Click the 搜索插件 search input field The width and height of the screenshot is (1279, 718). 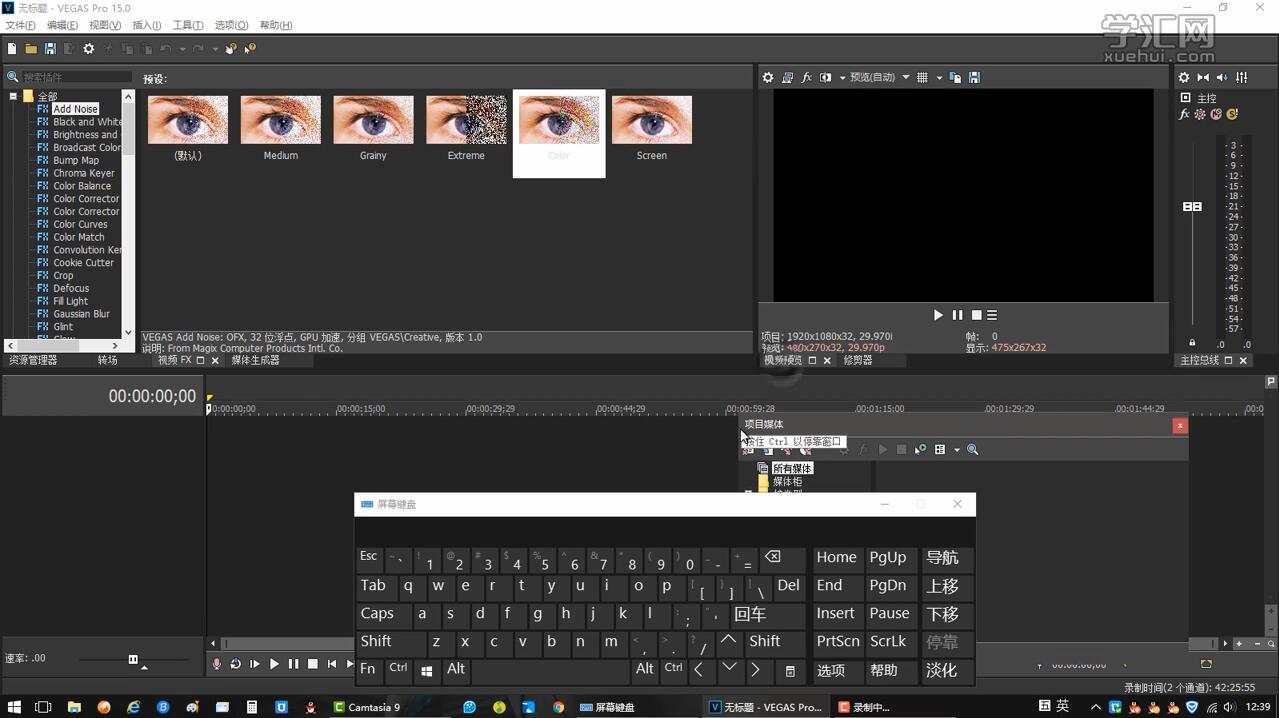[76, 77]
